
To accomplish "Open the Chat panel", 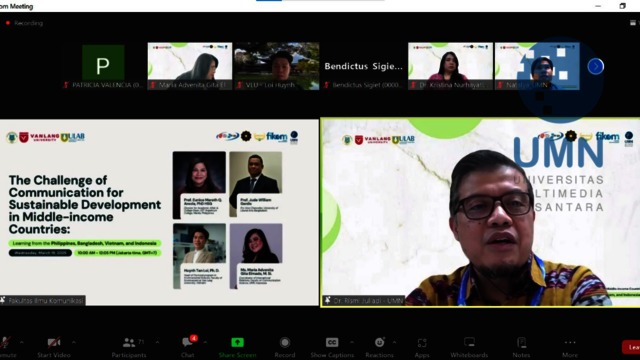I will pos(188,347).
